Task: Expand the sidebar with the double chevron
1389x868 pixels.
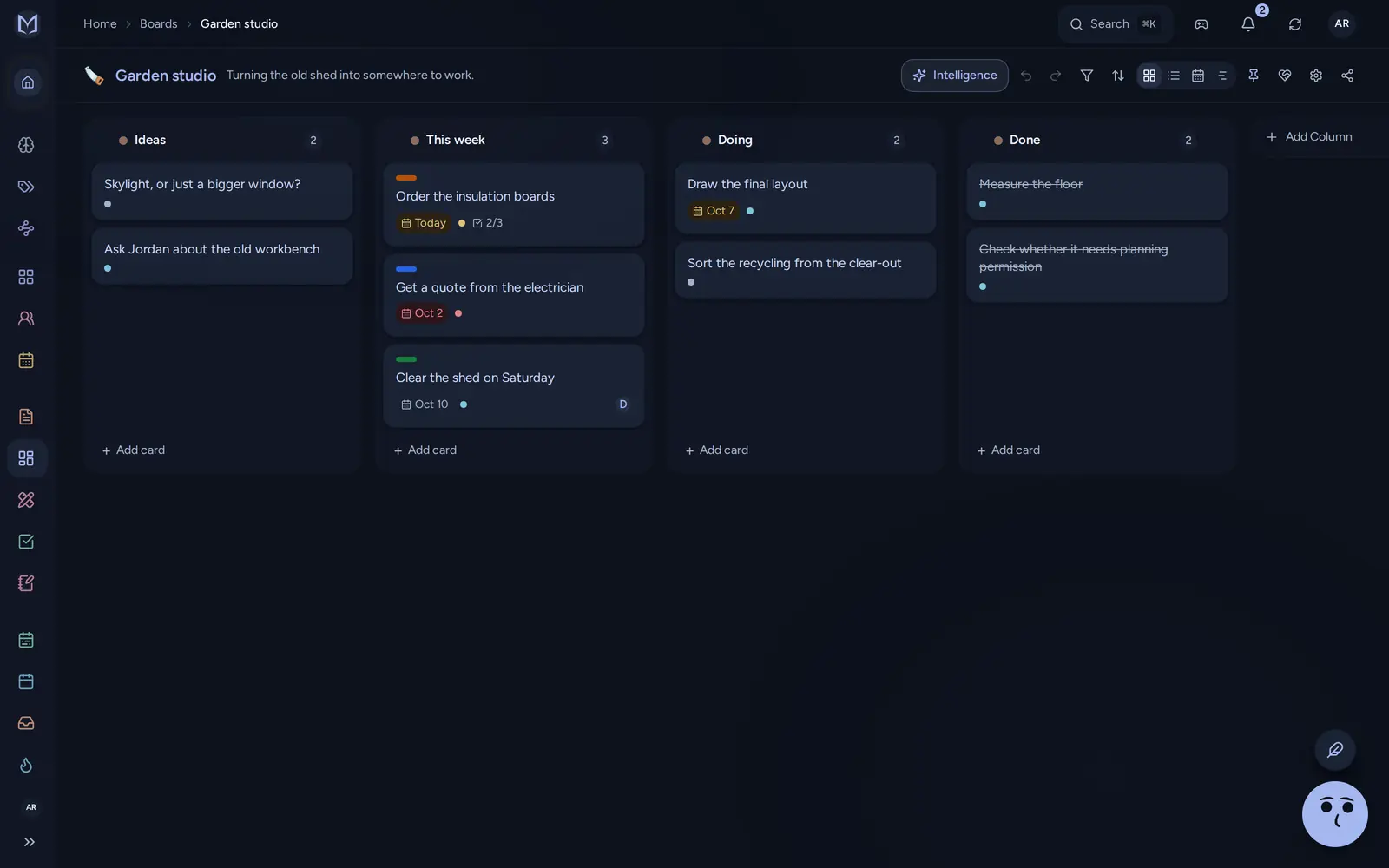Action: pyautogui.click(x=29, y=842)
